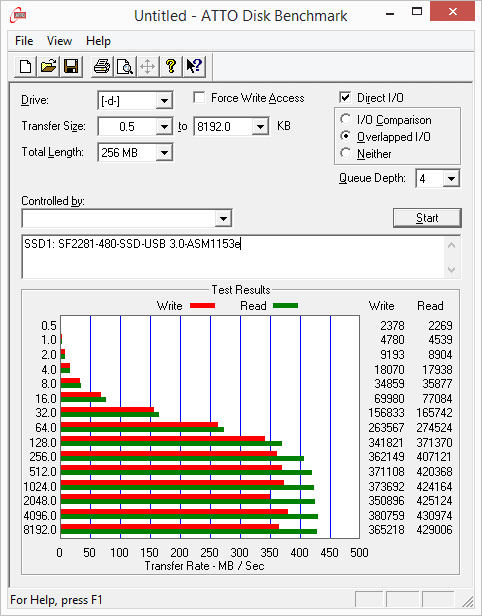Click the description box scroll down arrow

point(452,270)
